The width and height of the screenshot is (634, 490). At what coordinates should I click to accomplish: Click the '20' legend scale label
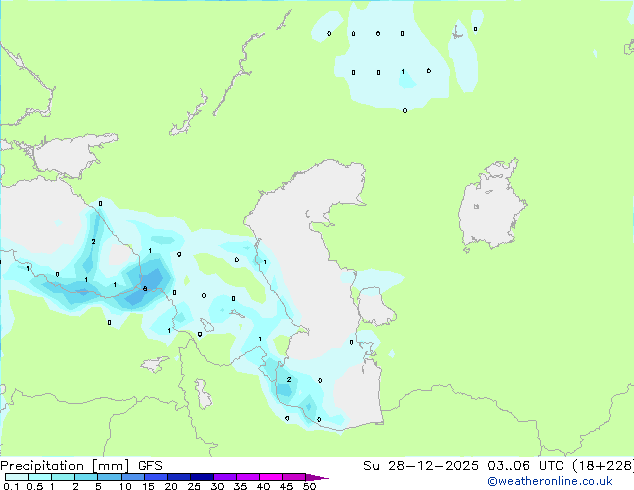point(171,486)
